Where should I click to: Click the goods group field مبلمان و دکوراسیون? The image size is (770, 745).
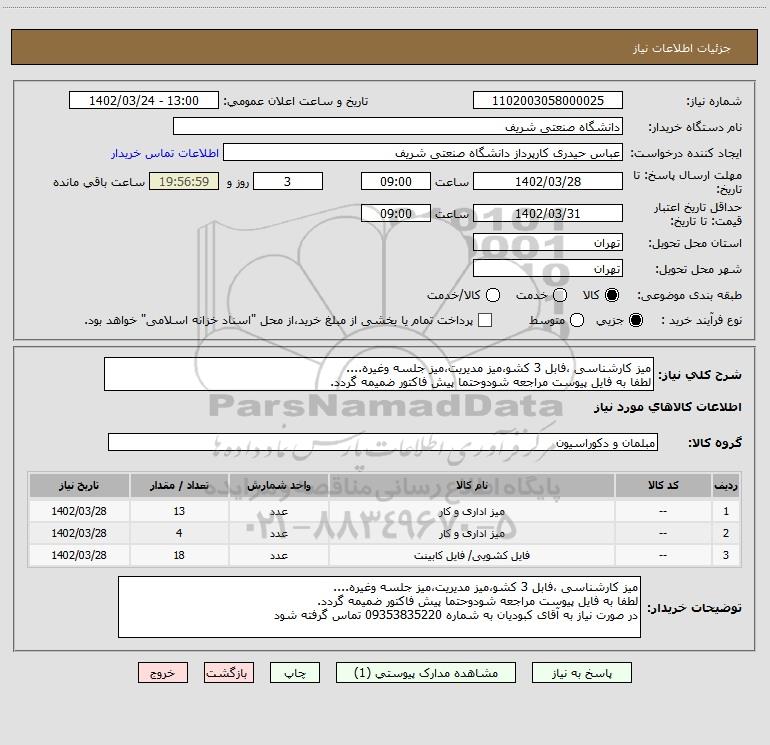click(x=383, y=442)
